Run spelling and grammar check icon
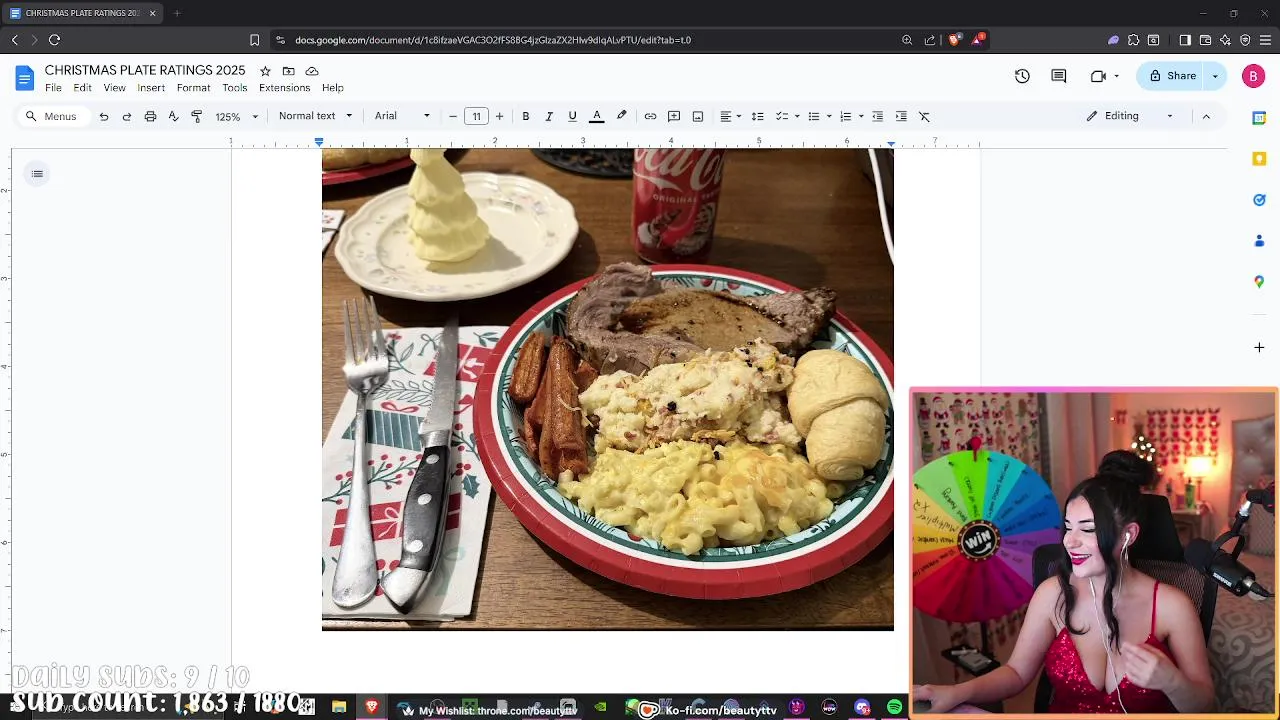Screen dimensions: 1280x720 (173, 116)
